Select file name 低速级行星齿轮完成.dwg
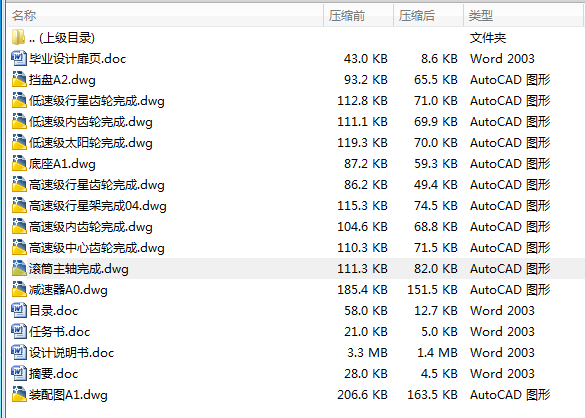585x418 pixels. (x=97, y=101)
